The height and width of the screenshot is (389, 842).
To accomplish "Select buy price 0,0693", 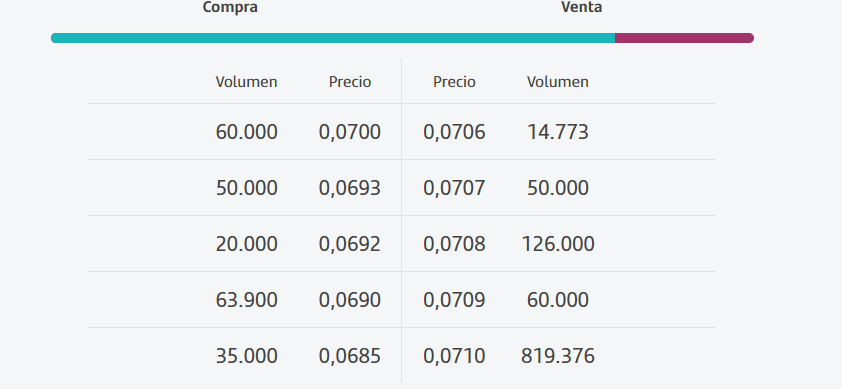I will tap(350, 188).
